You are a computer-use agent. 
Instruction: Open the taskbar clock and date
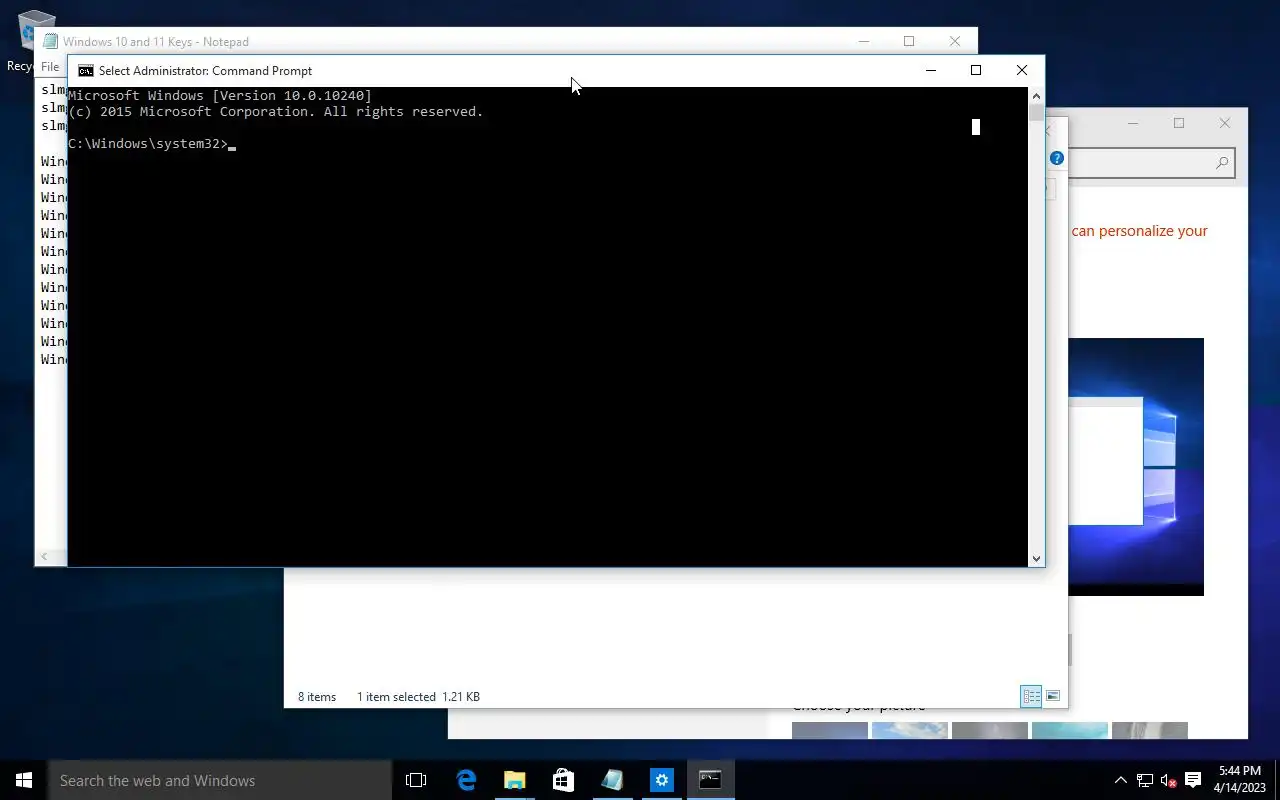(x=1240, y=780)
